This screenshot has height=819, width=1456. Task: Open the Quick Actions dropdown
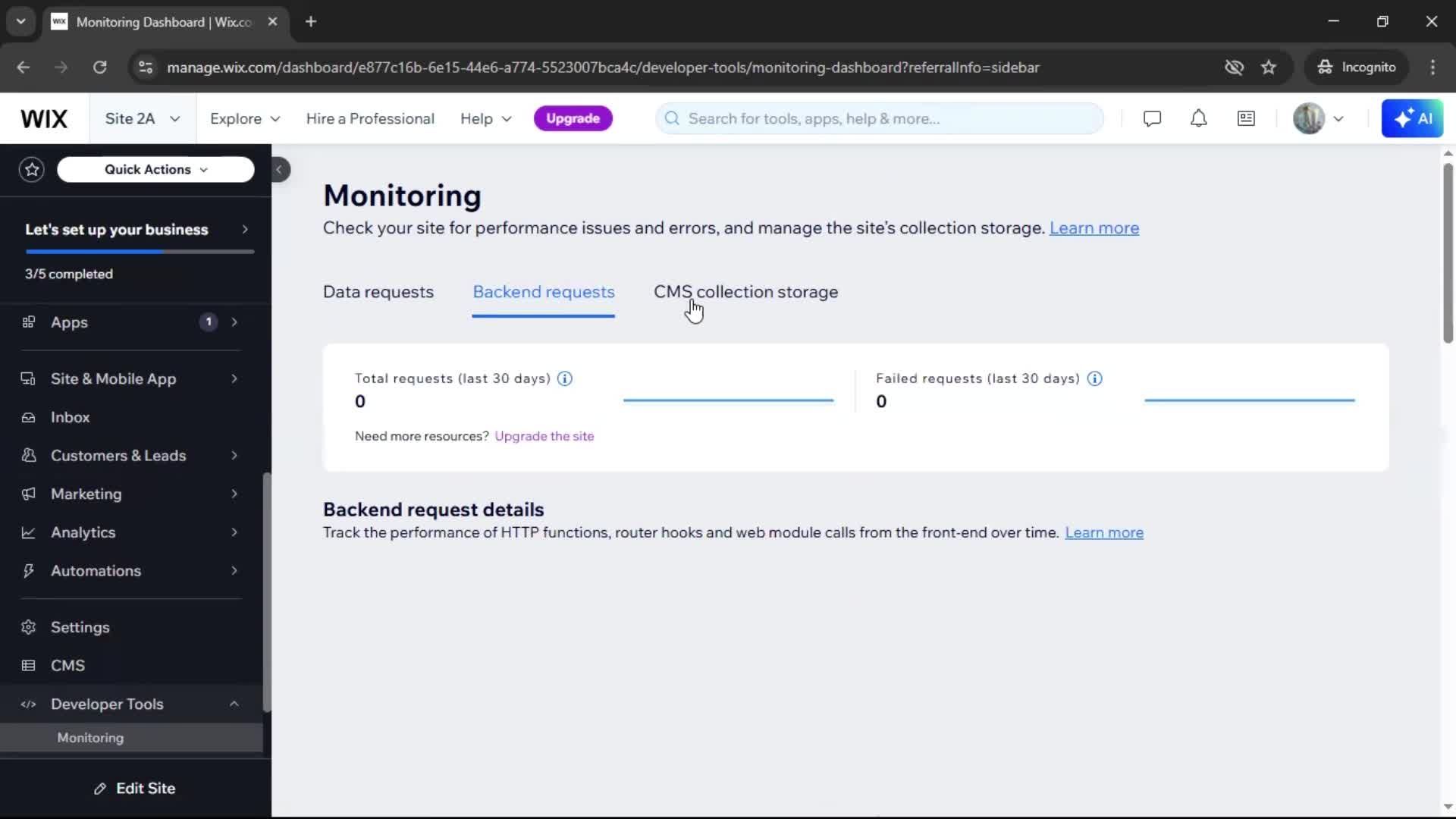pyautogui.click(x=155, y=170)
